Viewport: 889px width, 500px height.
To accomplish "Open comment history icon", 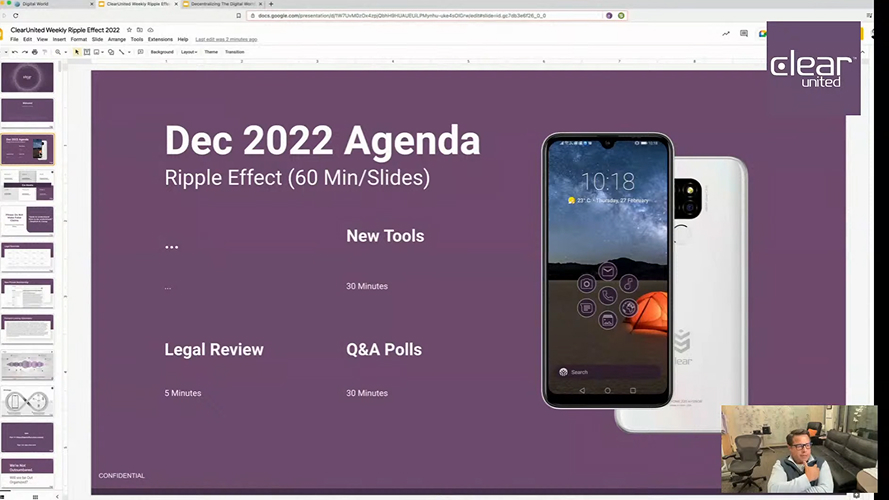I will (x=744, y=33).
